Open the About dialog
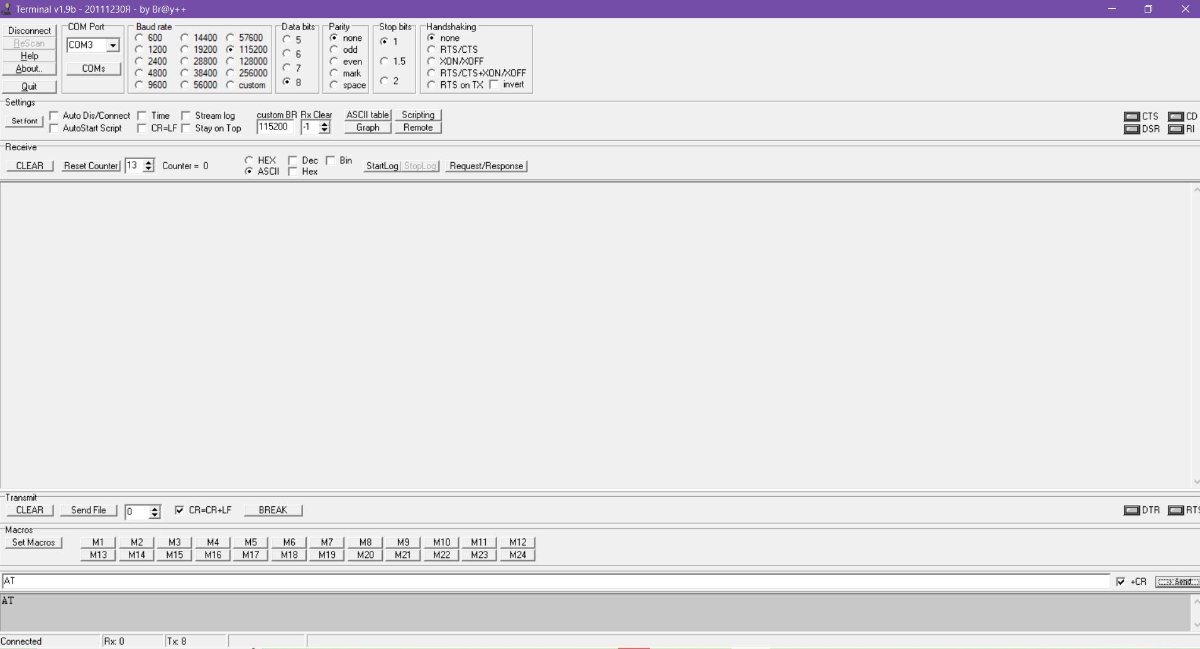This screenshot has height=649, width=1200. point(30,69)
